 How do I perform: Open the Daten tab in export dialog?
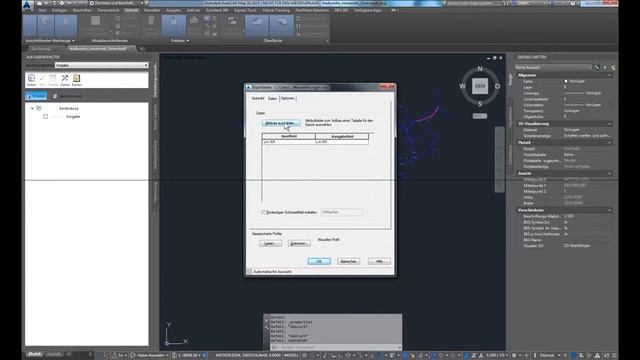point(272,98)
